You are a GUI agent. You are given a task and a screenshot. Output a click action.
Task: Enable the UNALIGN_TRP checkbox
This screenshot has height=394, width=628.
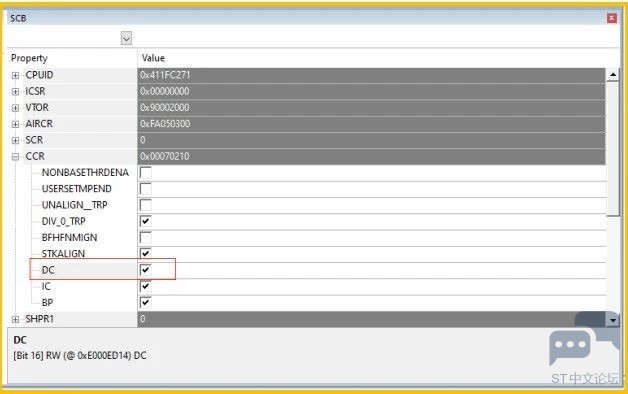145,205
